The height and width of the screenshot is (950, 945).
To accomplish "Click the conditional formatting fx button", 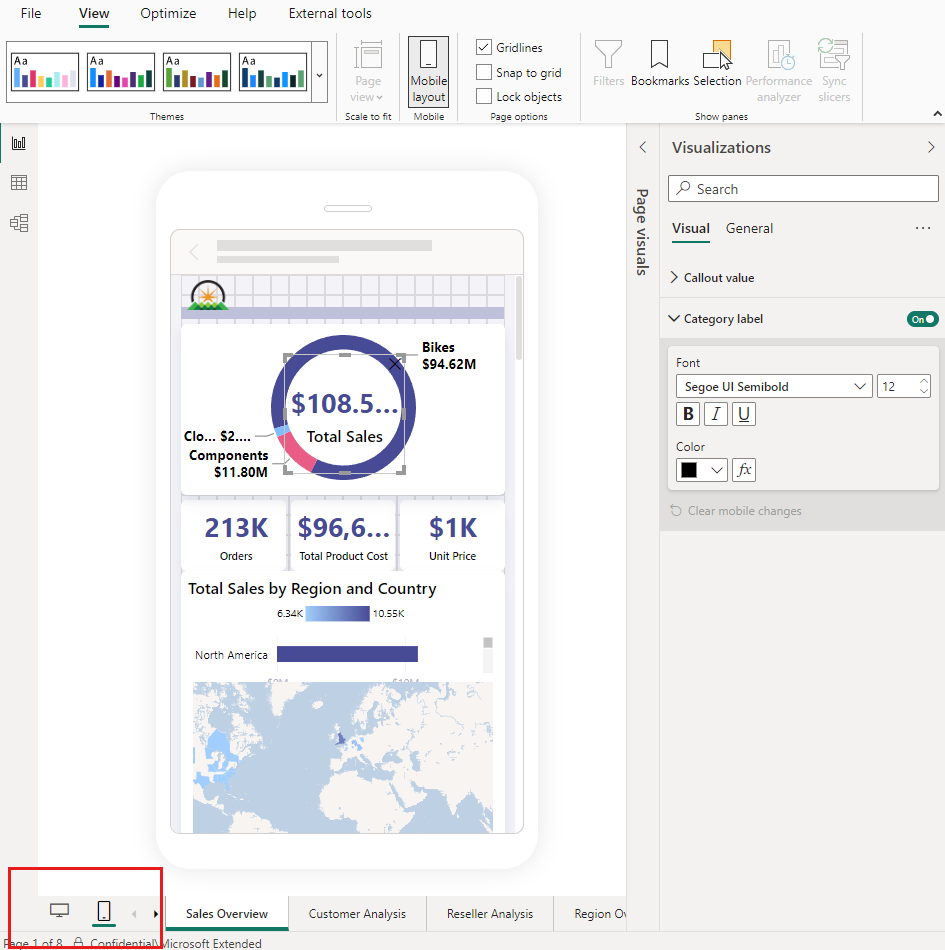I will click(x=744, y=470).
